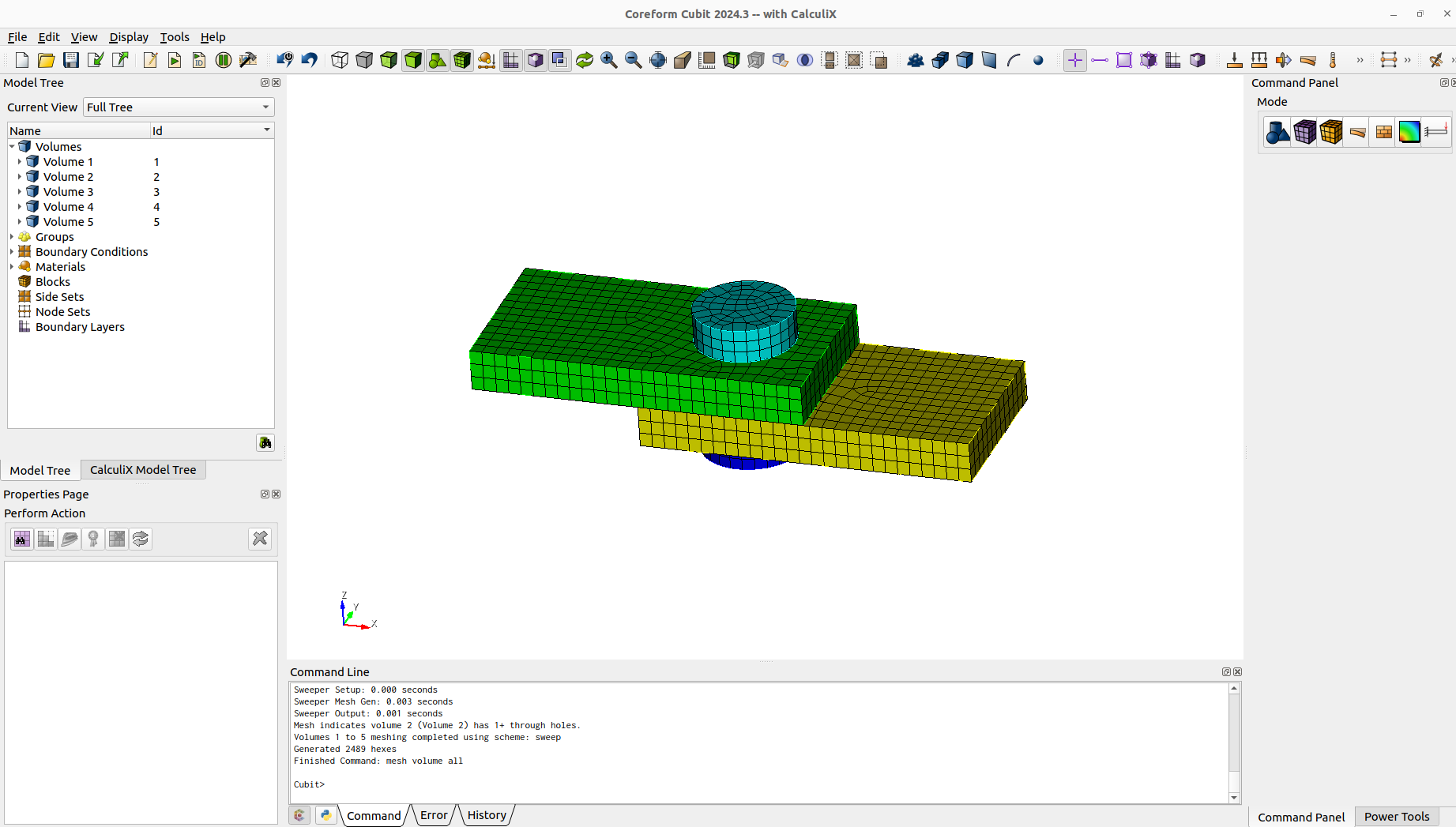The width and height of the screenshot is (1456, 827).
Task: Open the Tools menu
Action: (x=175, y=37)
